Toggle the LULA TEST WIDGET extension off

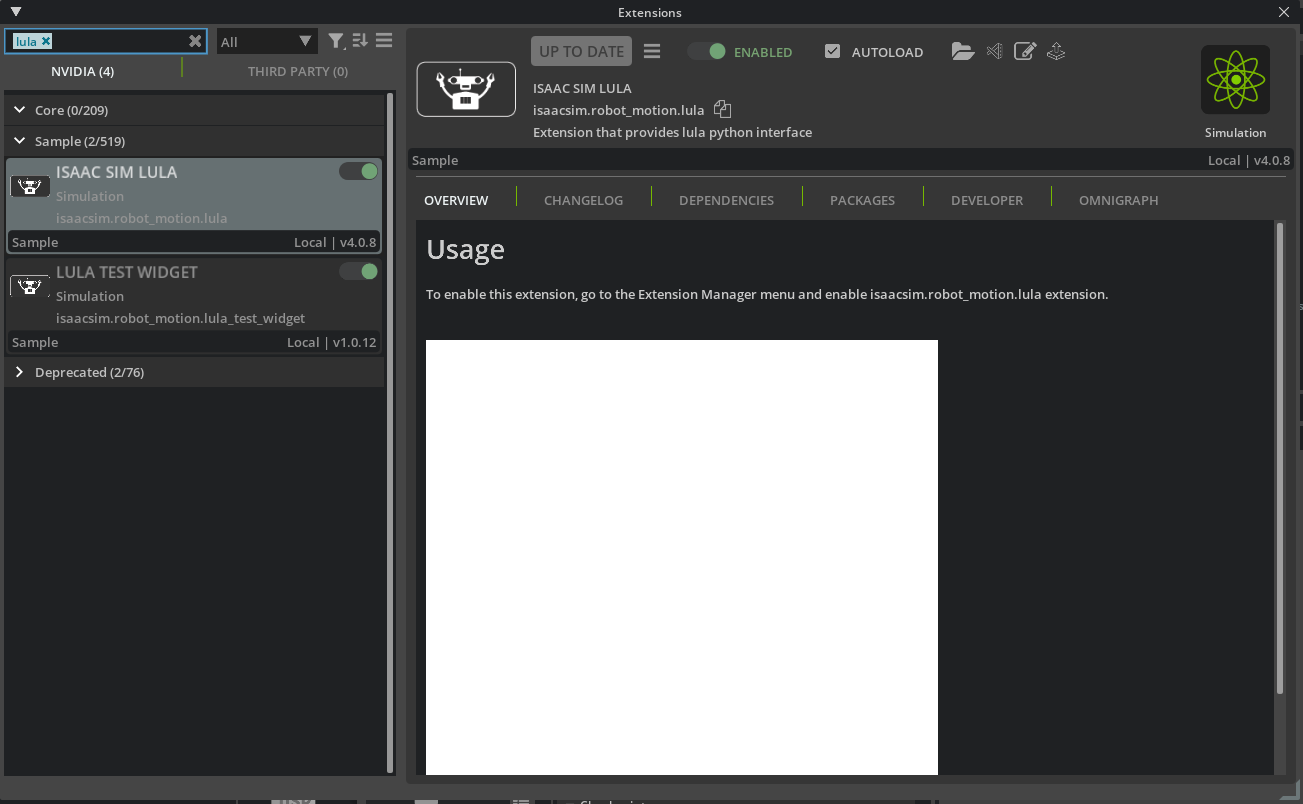[x=358, y=272]
